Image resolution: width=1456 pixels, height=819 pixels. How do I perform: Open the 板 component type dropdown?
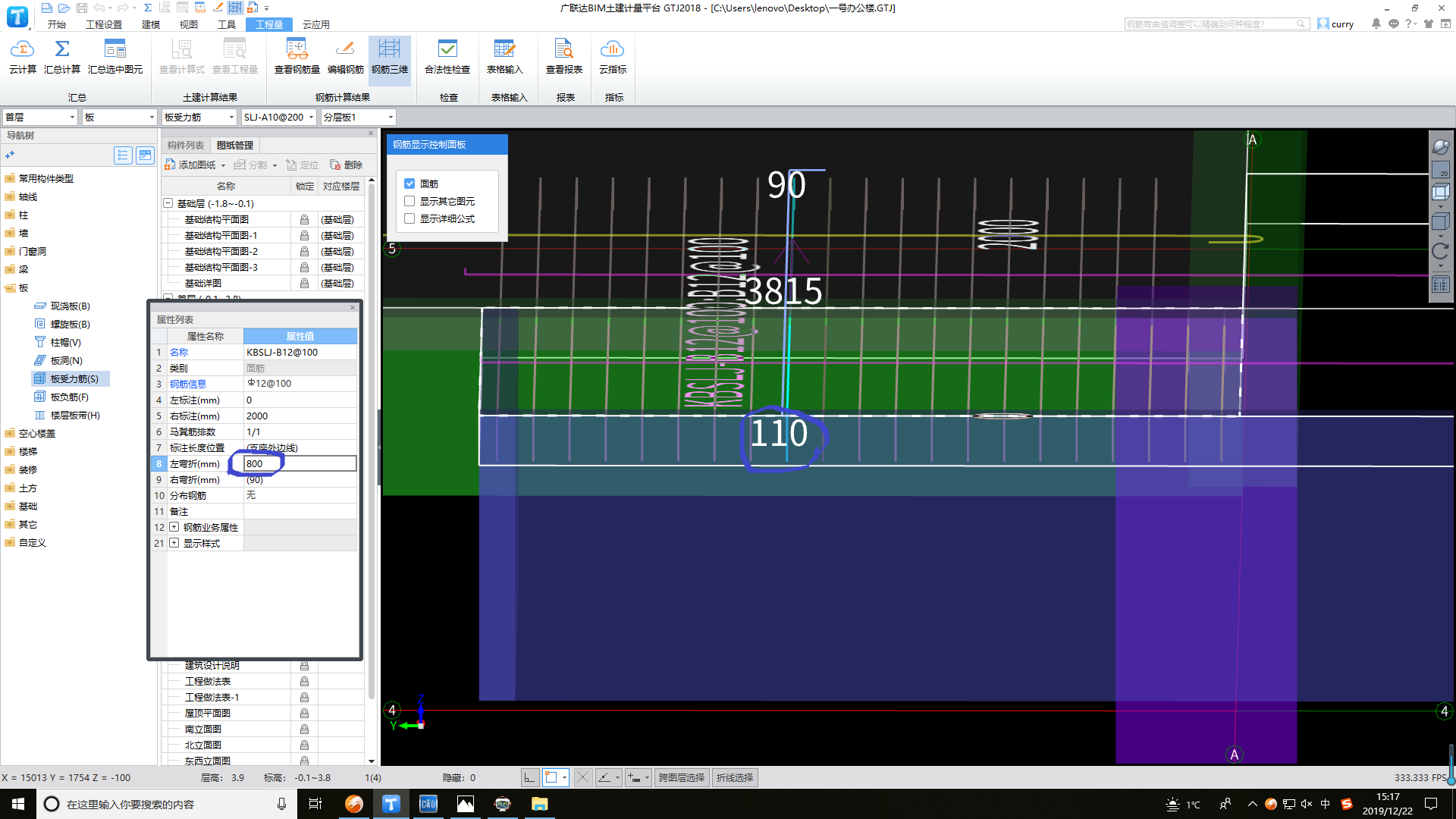click(119, 117)
